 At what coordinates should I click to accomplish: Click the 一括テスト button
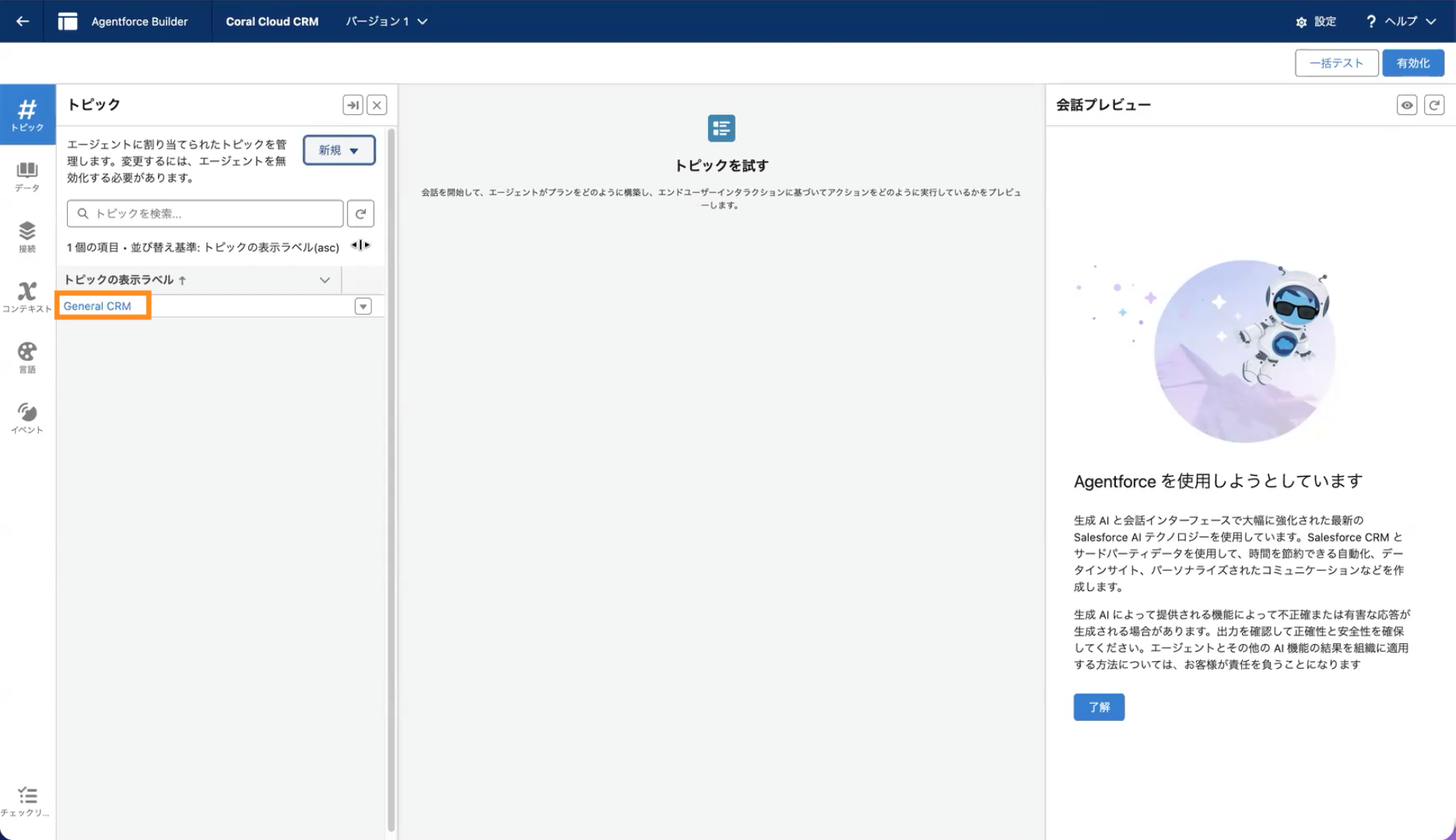tap(1336, 63)
